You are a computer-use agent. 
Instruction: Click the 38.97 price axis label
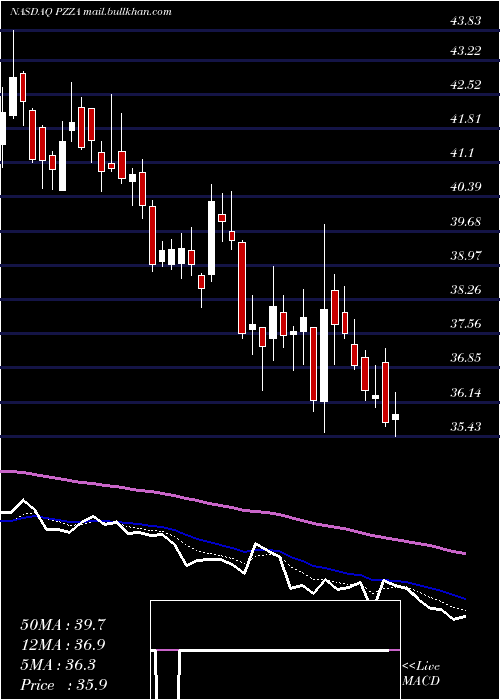coord(466,256)
